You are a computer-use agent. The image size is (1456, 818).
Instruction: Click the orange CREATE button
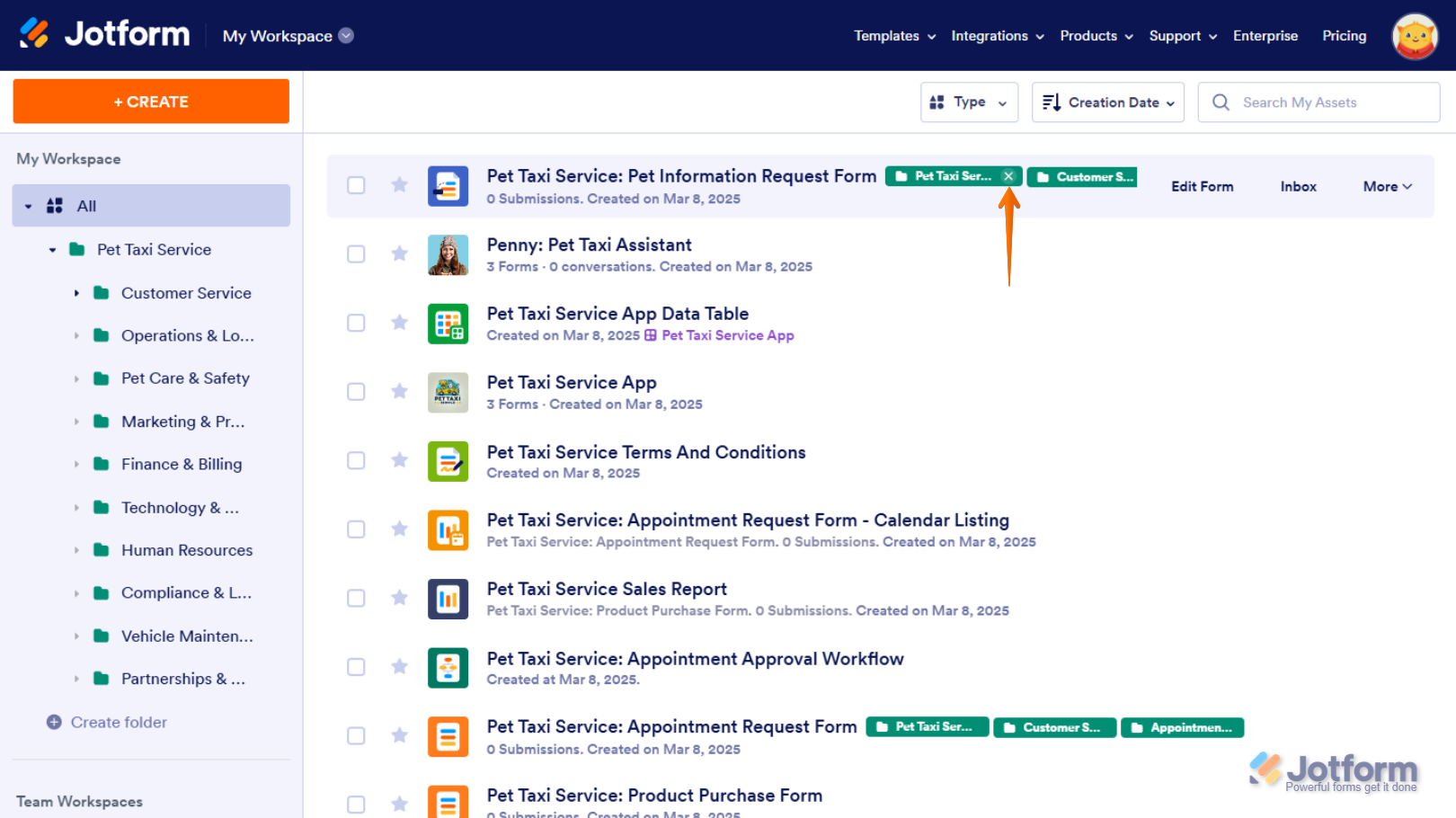[151, 102]
